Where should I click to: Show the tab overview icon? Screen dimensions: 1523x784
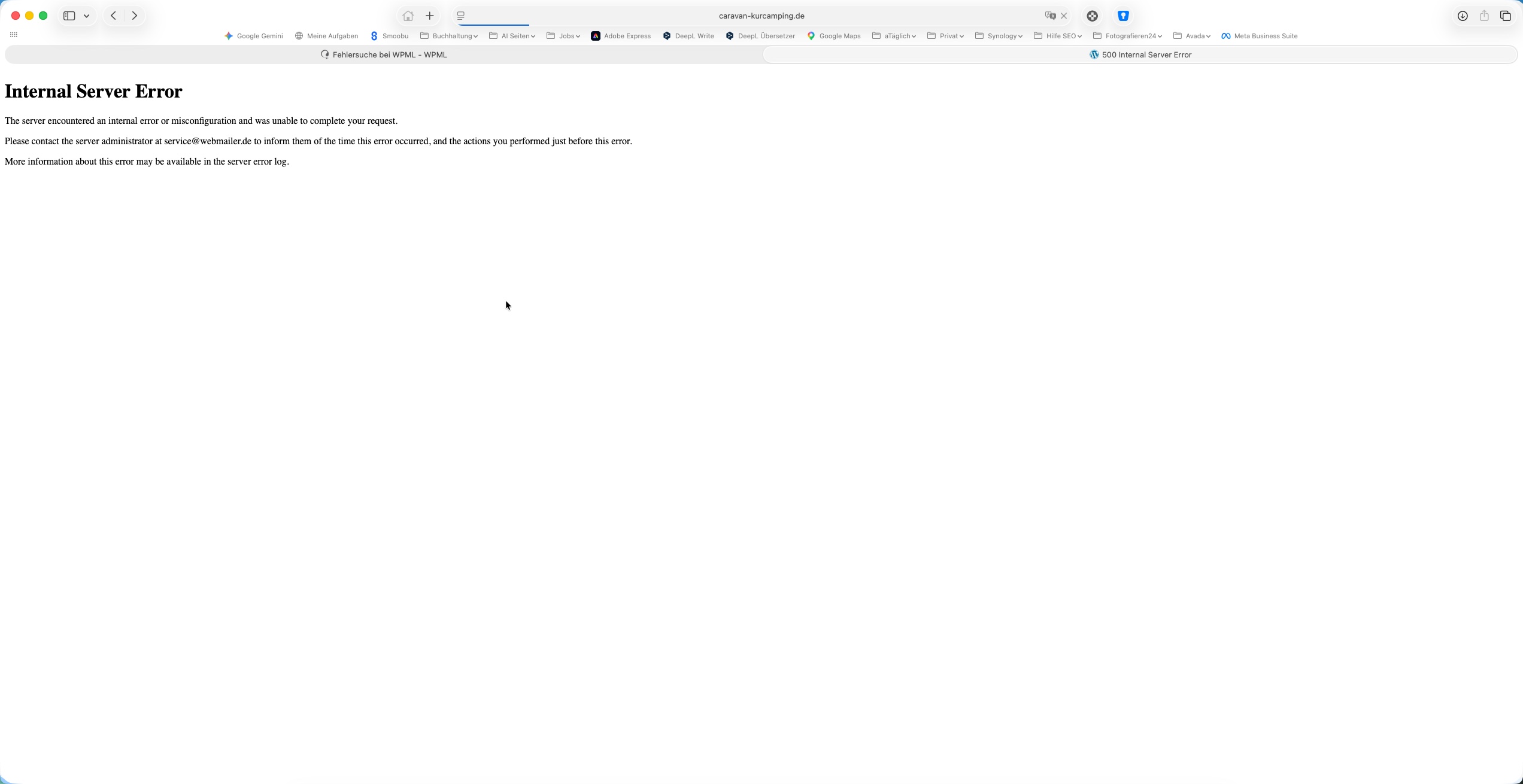click(x=1506, y=16)
